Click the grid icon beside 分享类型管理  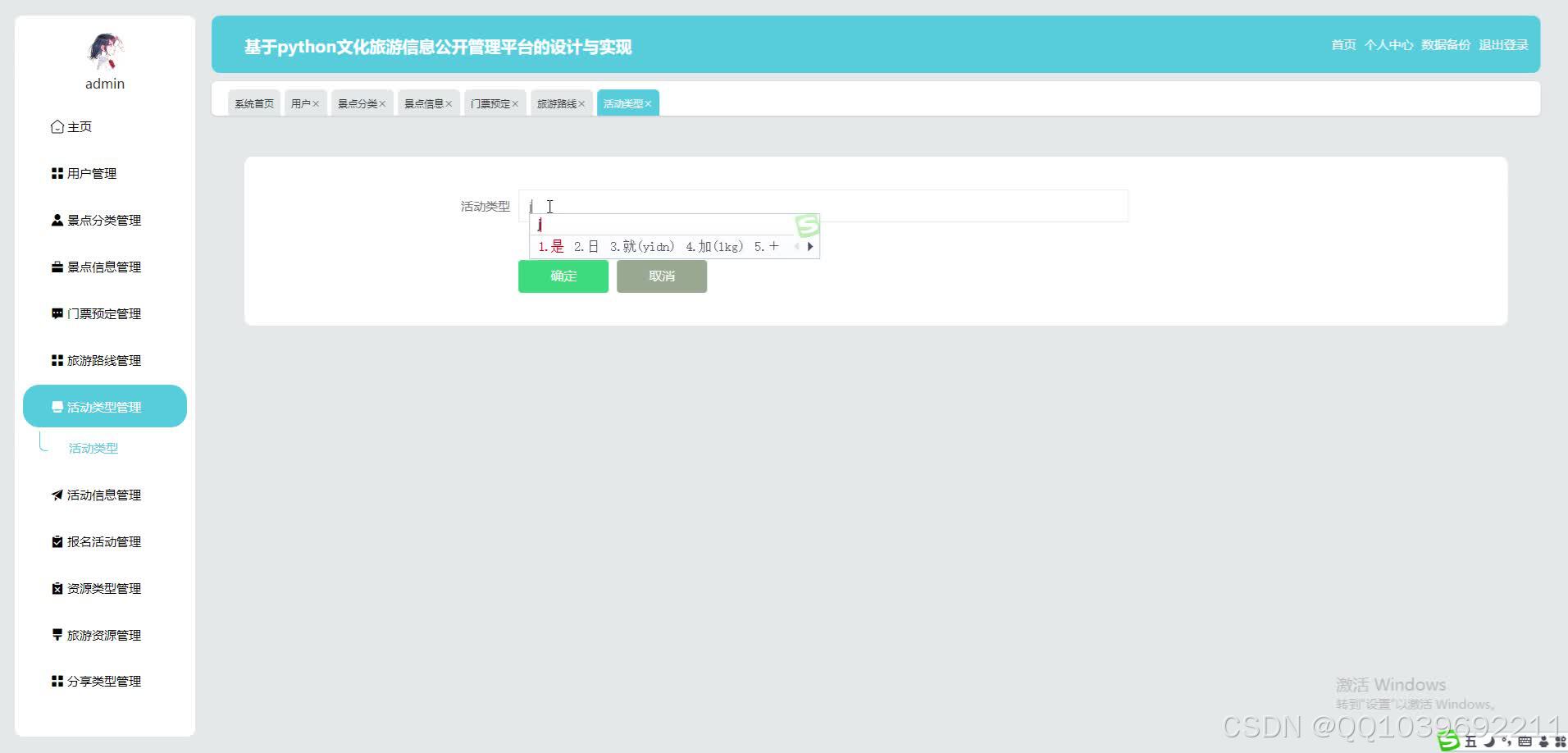point(57,682)
